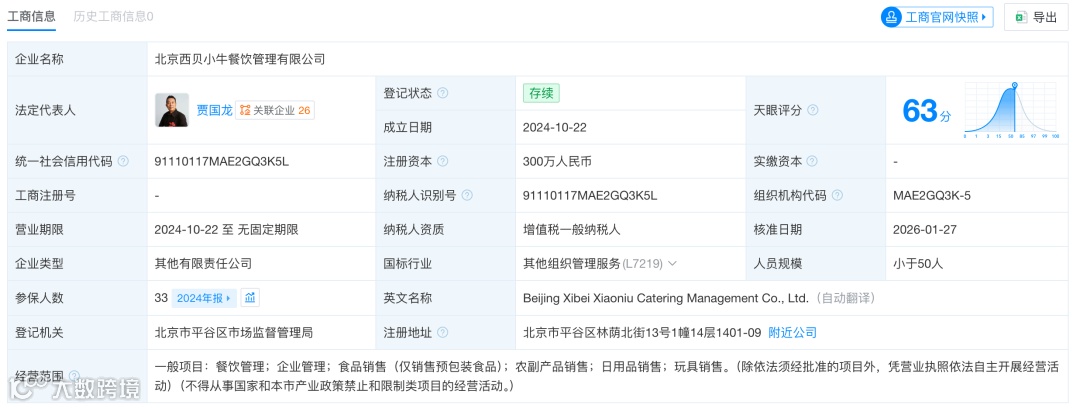Screen dimensions: 1080x408
Task: Click the 300万人民币 registered capital value
Action: click(x=557, y=161)
